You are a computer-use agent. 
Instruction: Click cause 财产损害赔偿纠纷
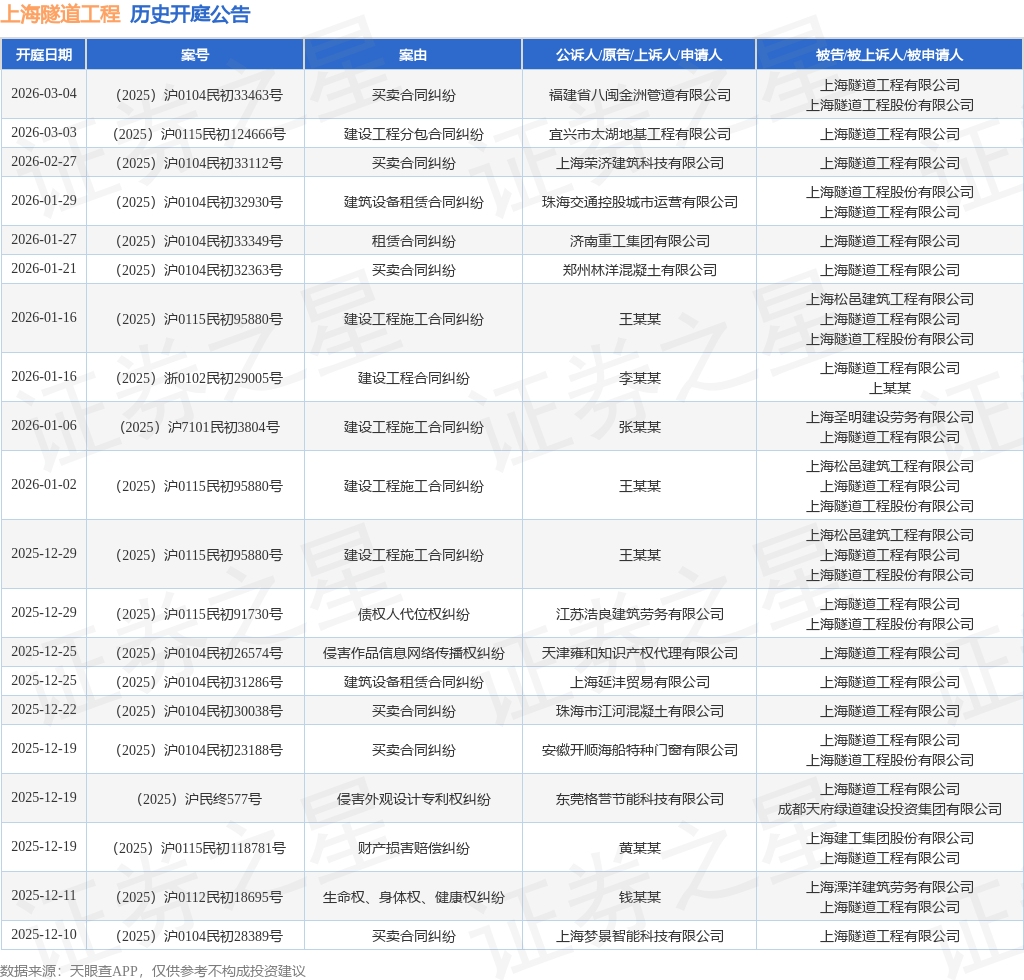(413, 848)
